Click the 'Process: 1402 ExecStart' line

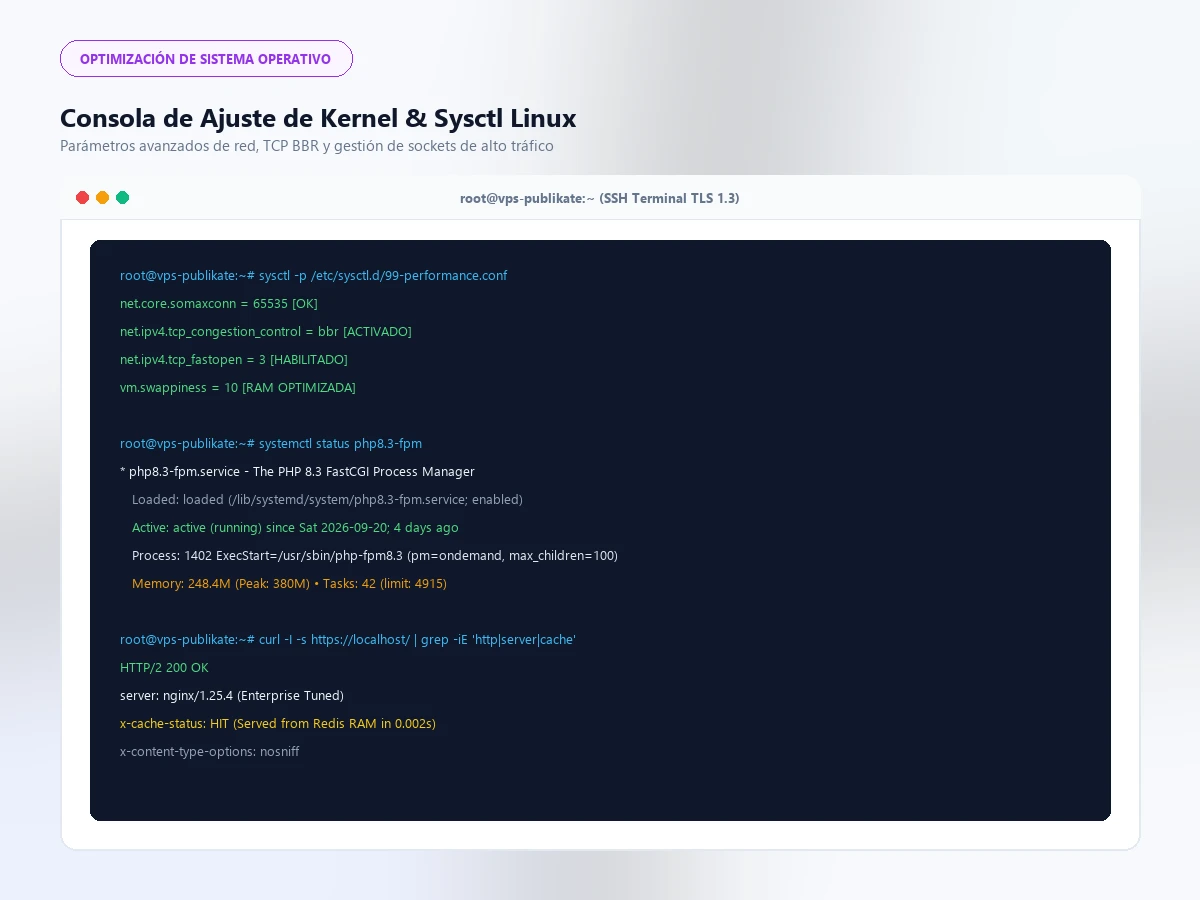tap(375, 555)
